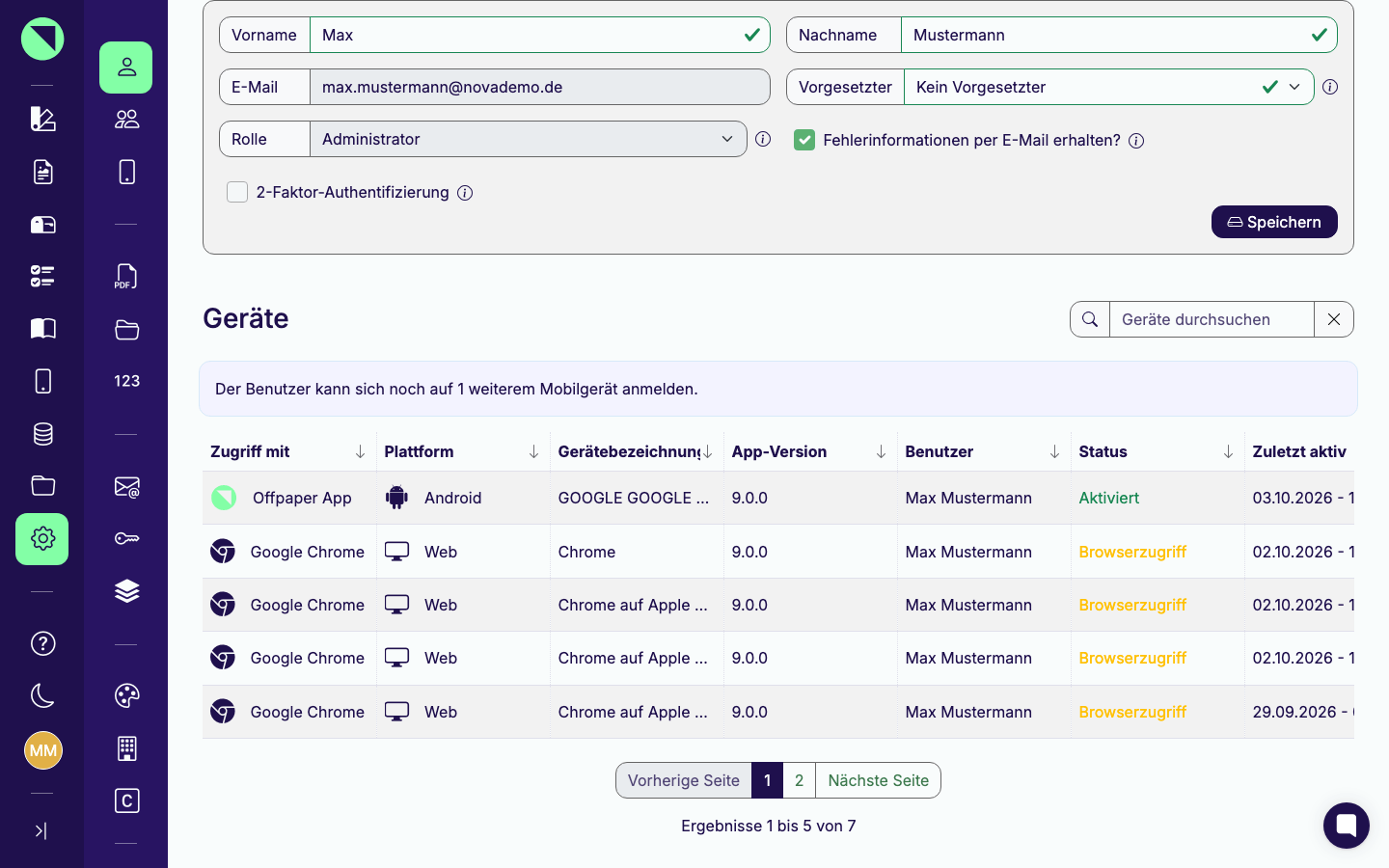Clear the Geräte search with X
Screen dimensions: 1389x868
pos(1334,319)
